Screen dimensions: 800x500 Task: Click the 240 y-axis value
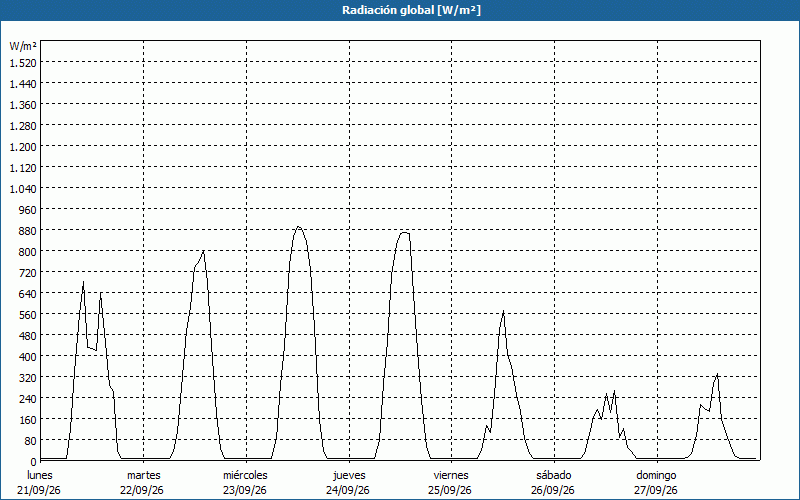click(x=28, y=398)
